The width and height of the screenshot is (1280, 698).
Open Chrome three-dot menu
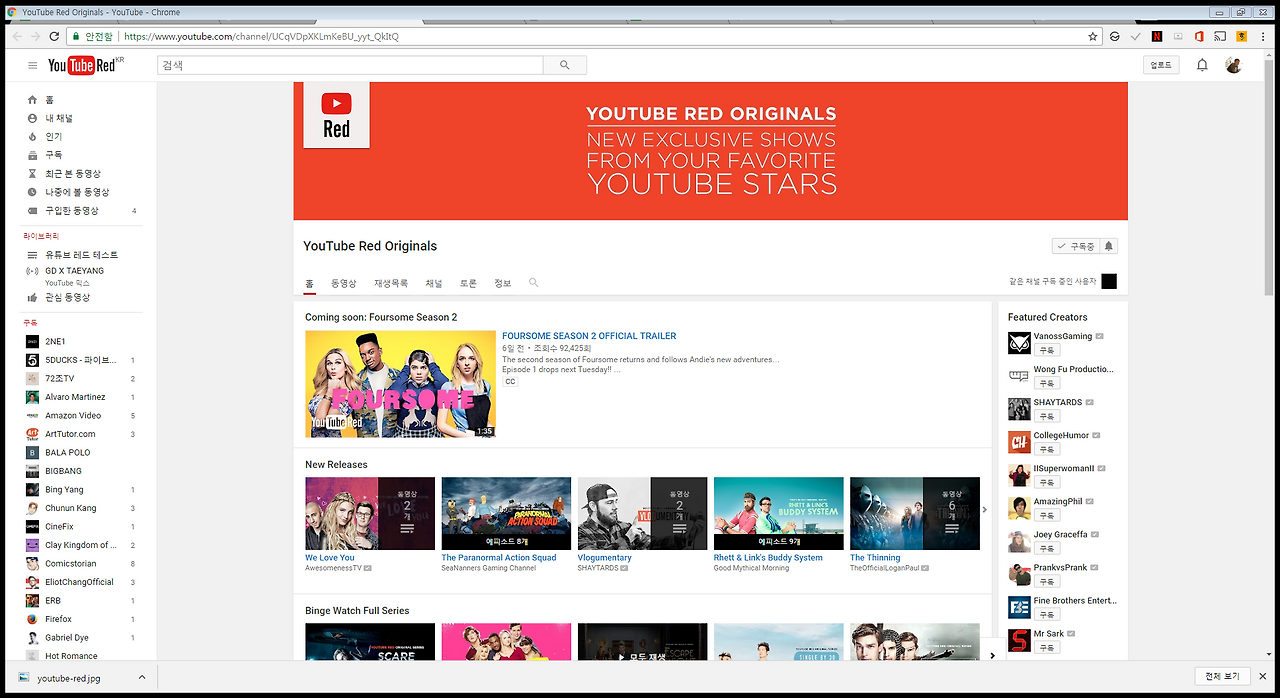click(x=1264, y=36)
